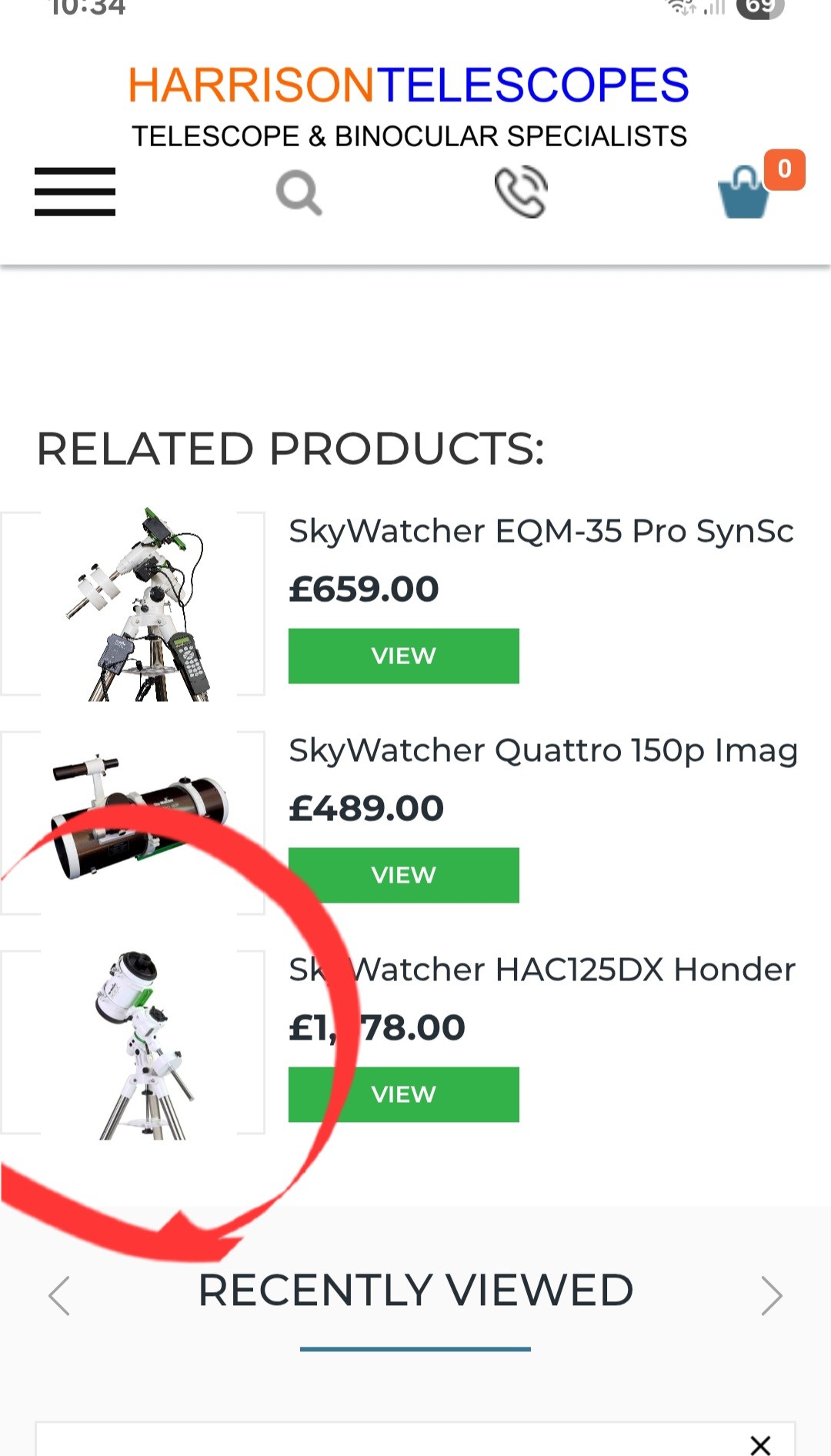View the SkyWatcher HAC125DX product
Image resolution: width=831 pixels, height=1456 pixels.
(404, 1094)
